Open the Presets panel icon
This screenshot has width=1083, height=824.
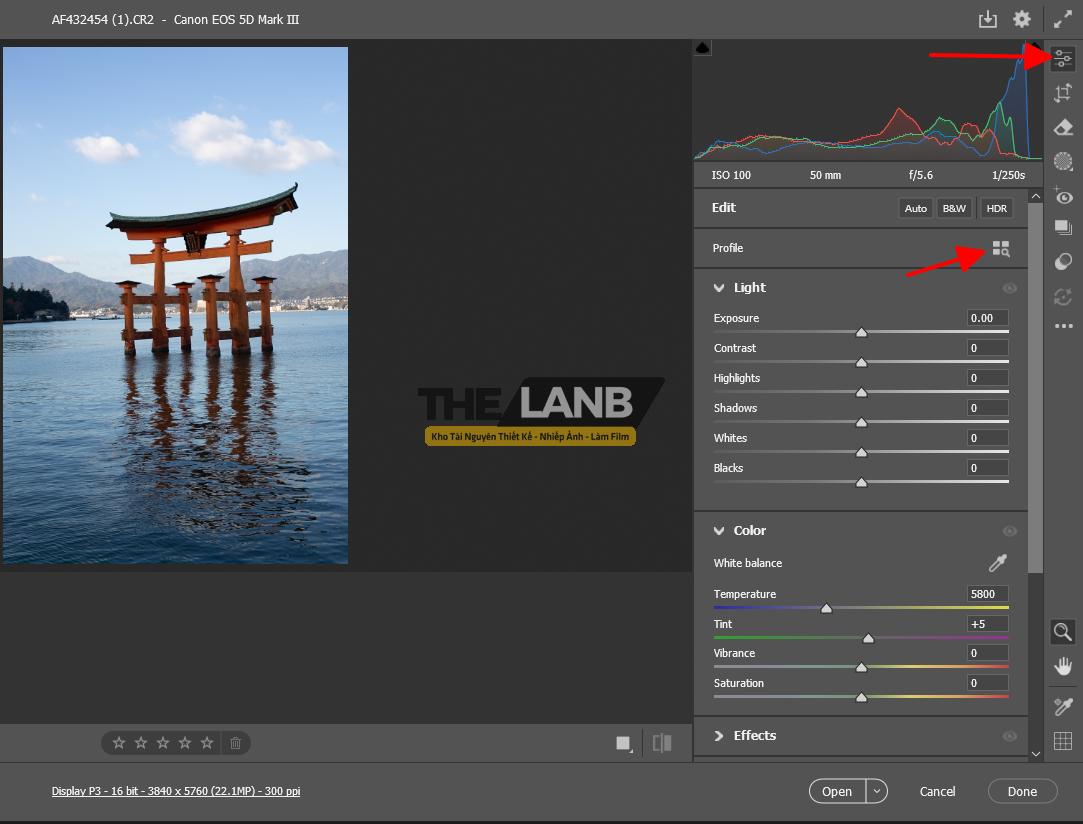tap(1063, 262)
